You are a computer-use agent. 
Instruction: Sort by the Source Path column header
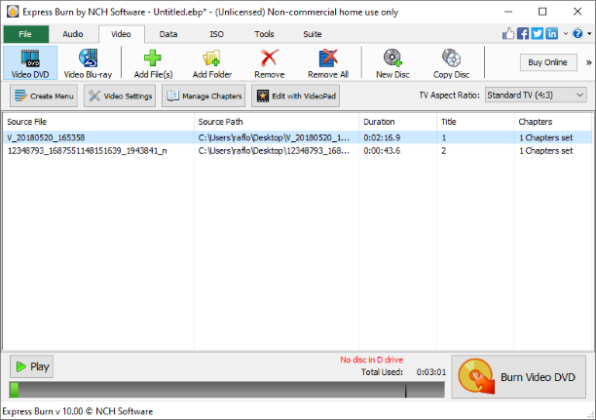point(276,122)
